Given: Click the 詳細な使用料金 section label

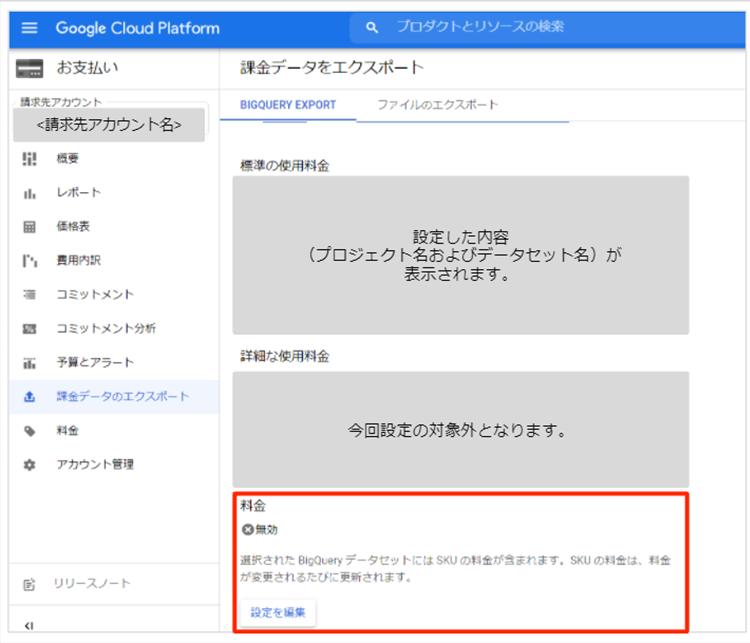Looking at the screenshot, I should (x=285, y=356).
